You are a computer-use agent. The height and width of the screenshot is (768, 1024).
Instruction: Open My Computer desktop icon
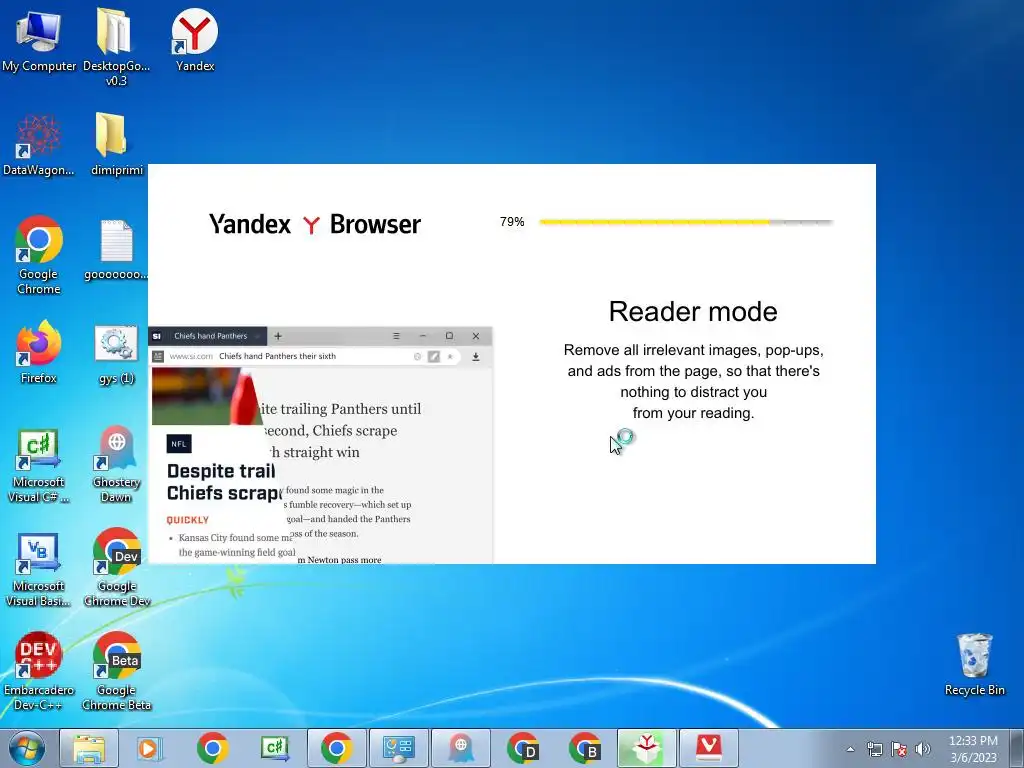click(39, 40)
